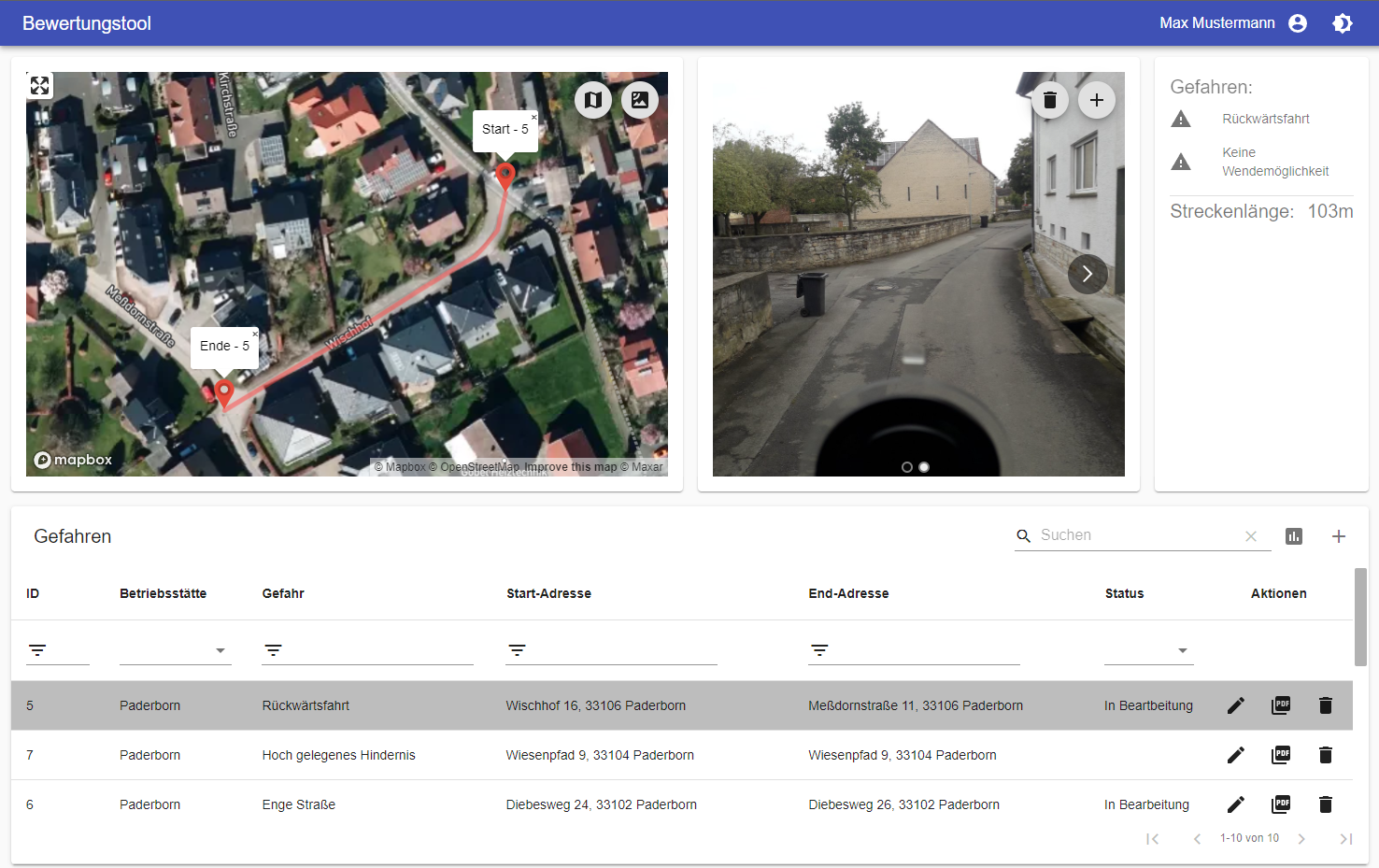Click the Improve this map link
1379x868 pixels.
point(570,467)
